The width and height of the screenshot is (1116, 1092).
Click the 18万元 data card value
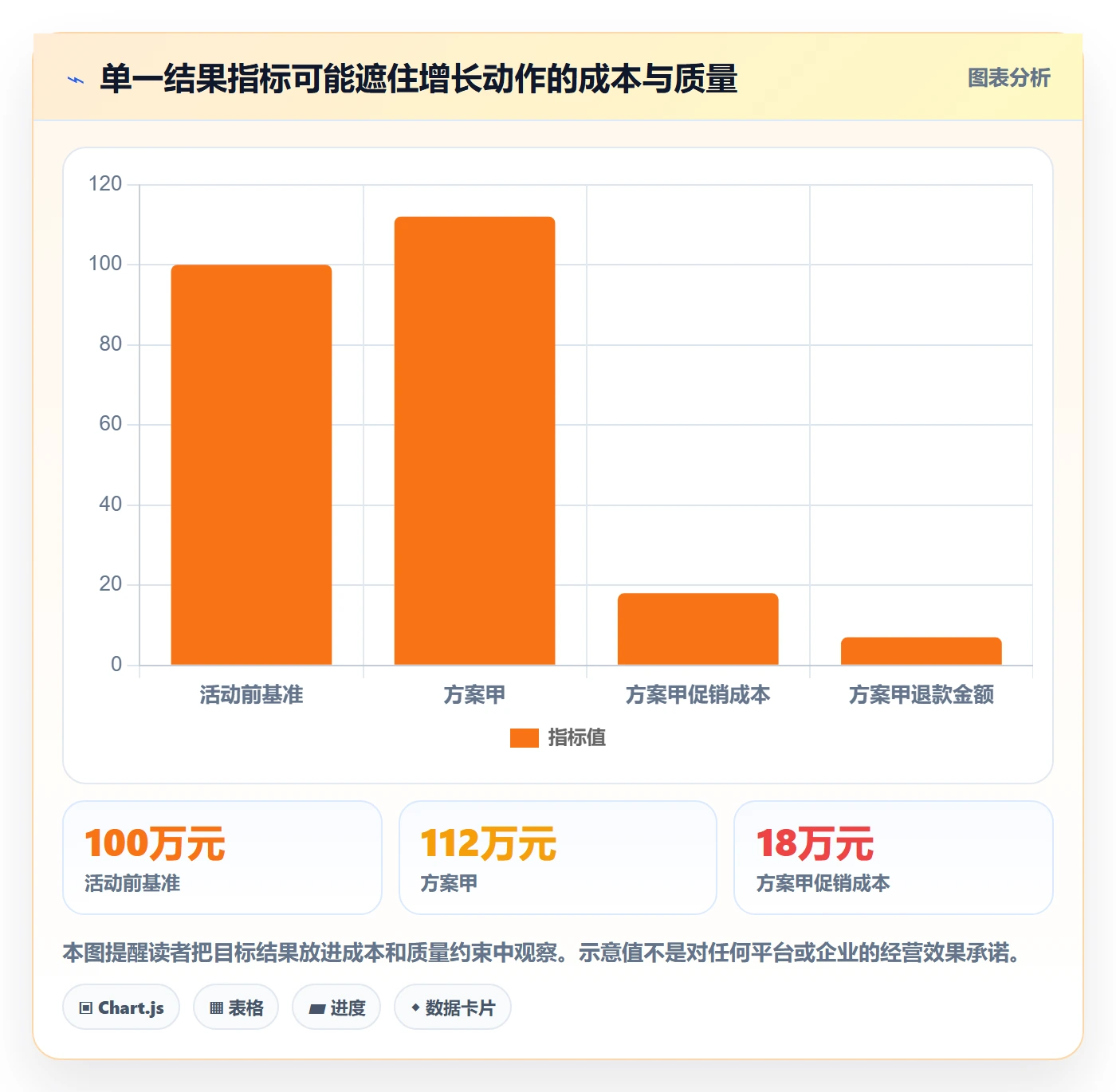pyautogui.click(x=815, y=843)
